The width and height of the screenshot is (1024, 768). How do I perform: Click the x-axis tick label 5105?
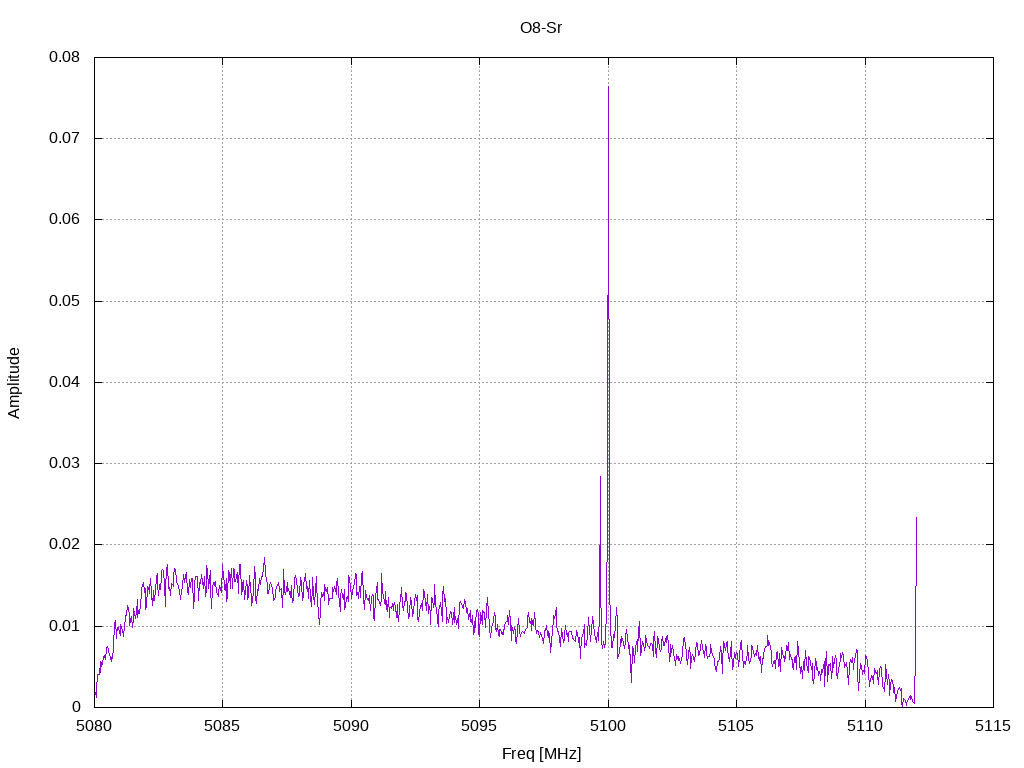(x=736, y=726)
